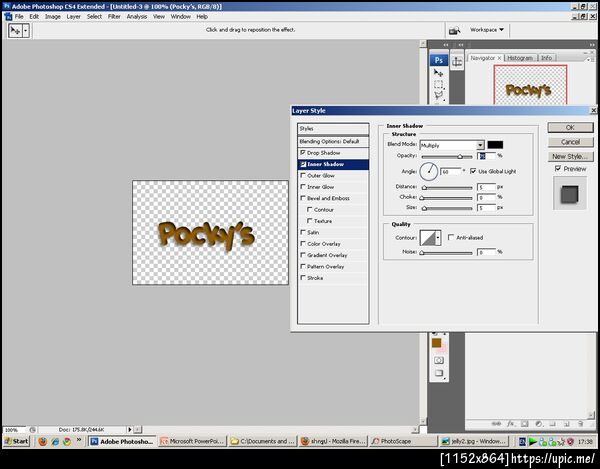Enable the Stroke checkbox
The width and height of the screenshot is (600, 469).
pos(303,278)
